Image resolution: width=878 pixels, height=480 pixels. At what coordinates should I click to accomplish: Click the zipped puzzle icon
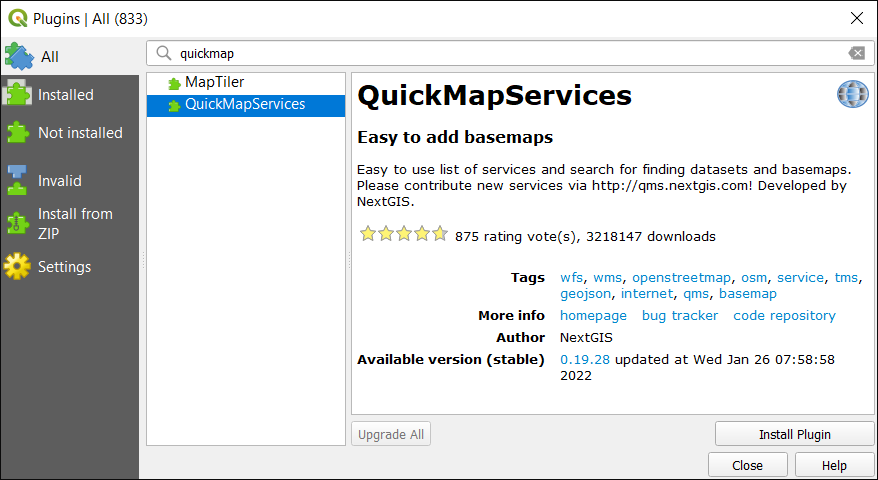(17, 223)
